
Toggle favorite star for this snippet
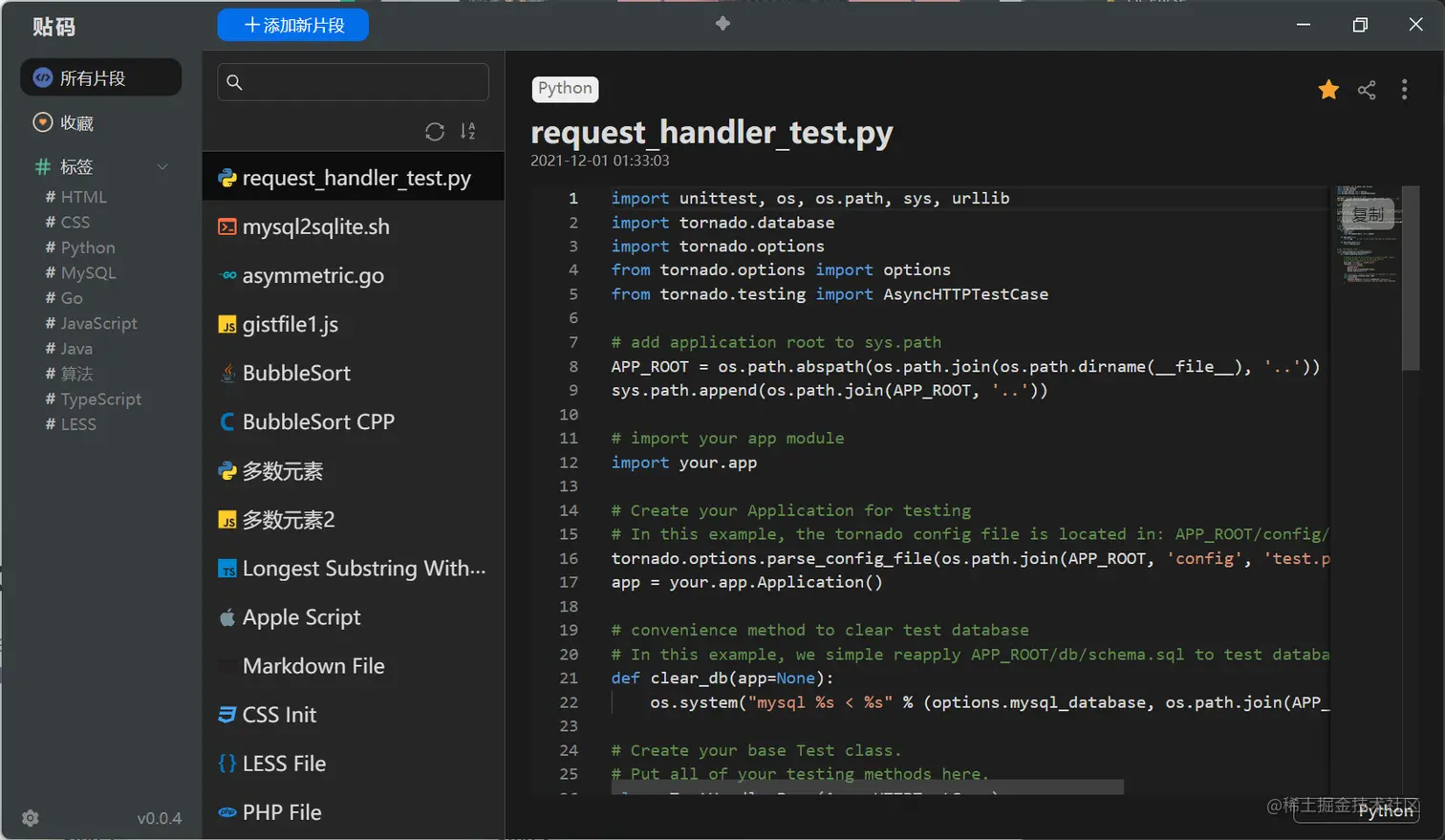1328,90
